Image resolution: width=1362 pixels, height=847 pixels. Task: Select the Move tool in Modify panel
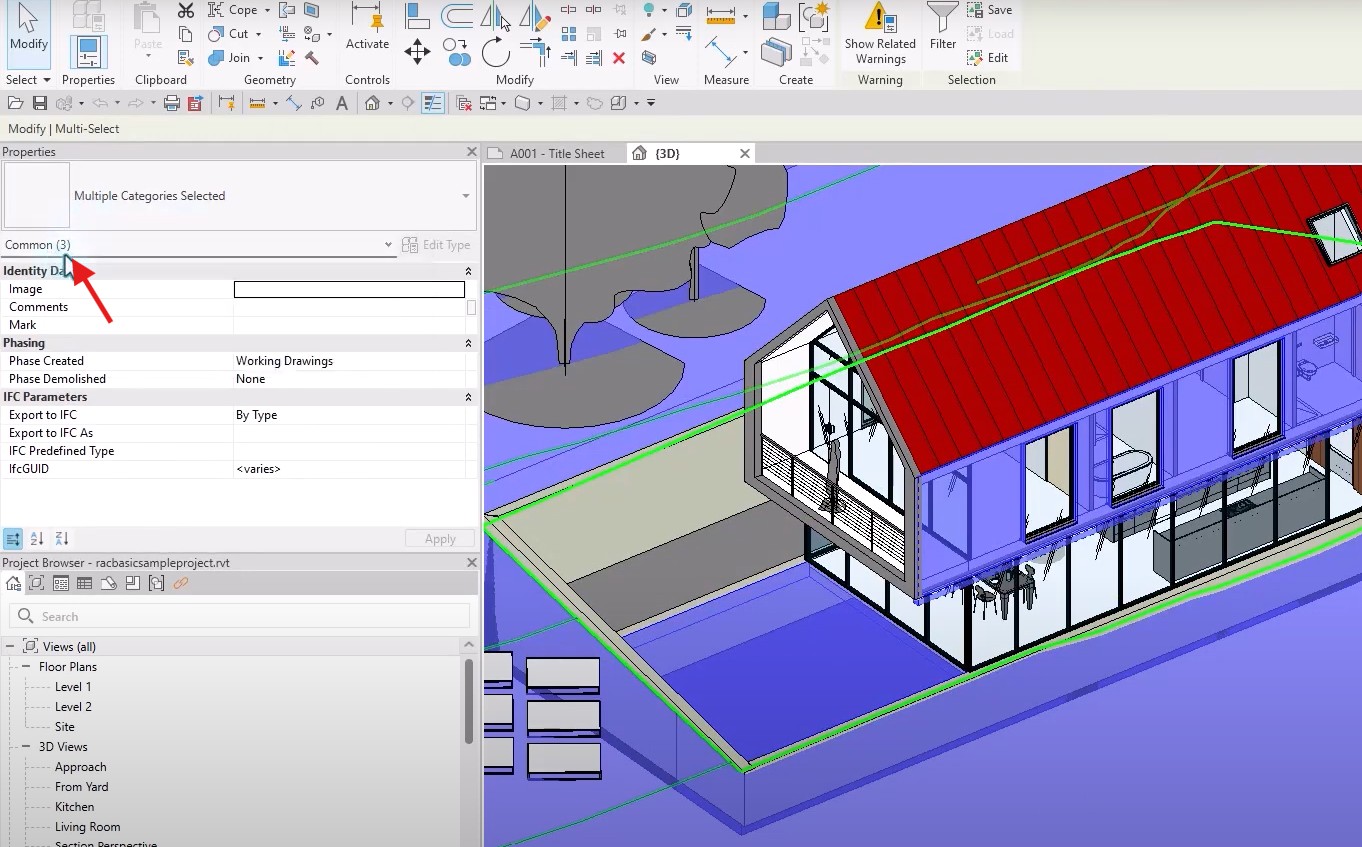coord(417,51)
